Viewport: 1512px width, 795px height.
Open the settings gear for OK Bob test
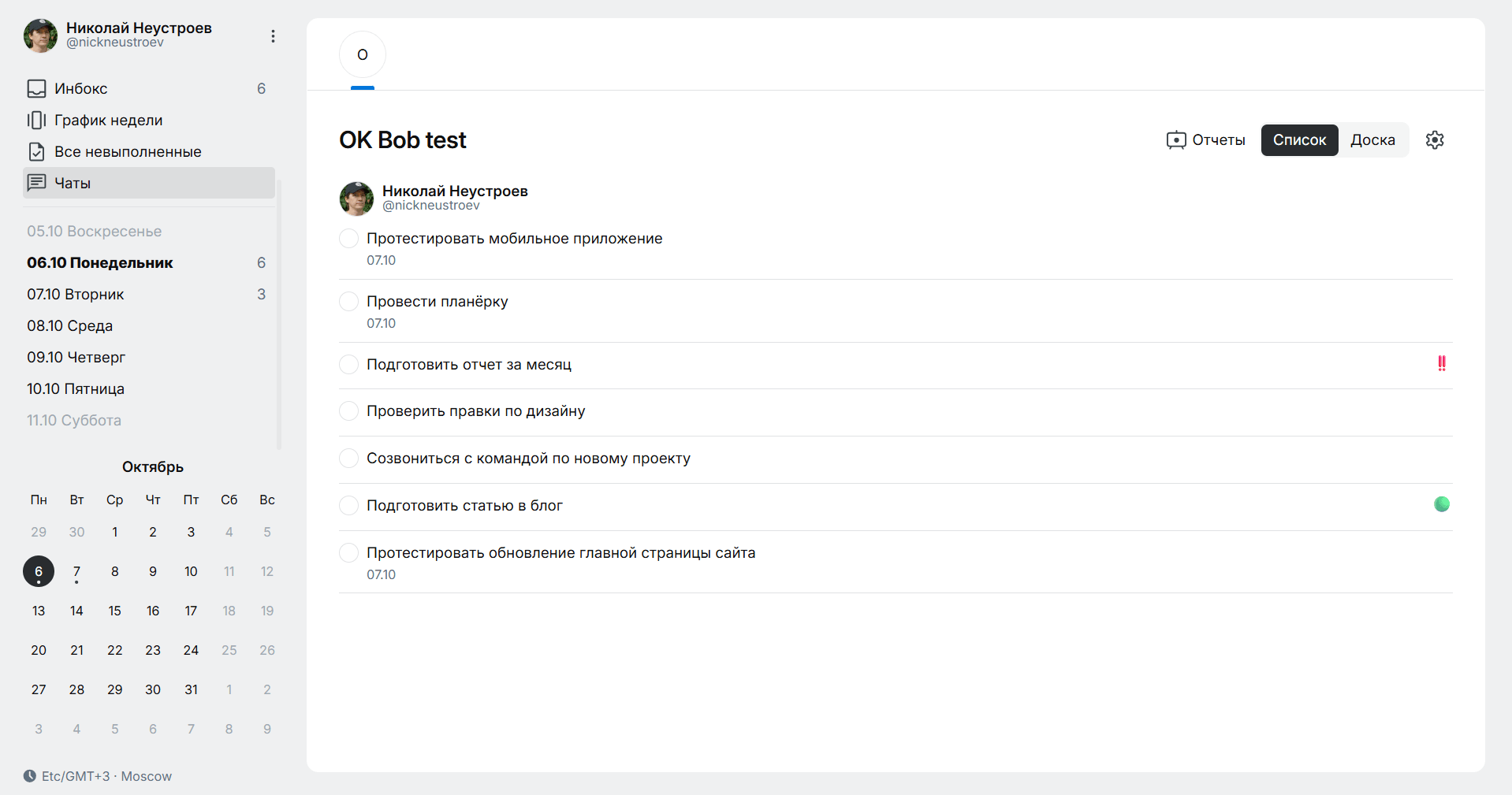1434,140
